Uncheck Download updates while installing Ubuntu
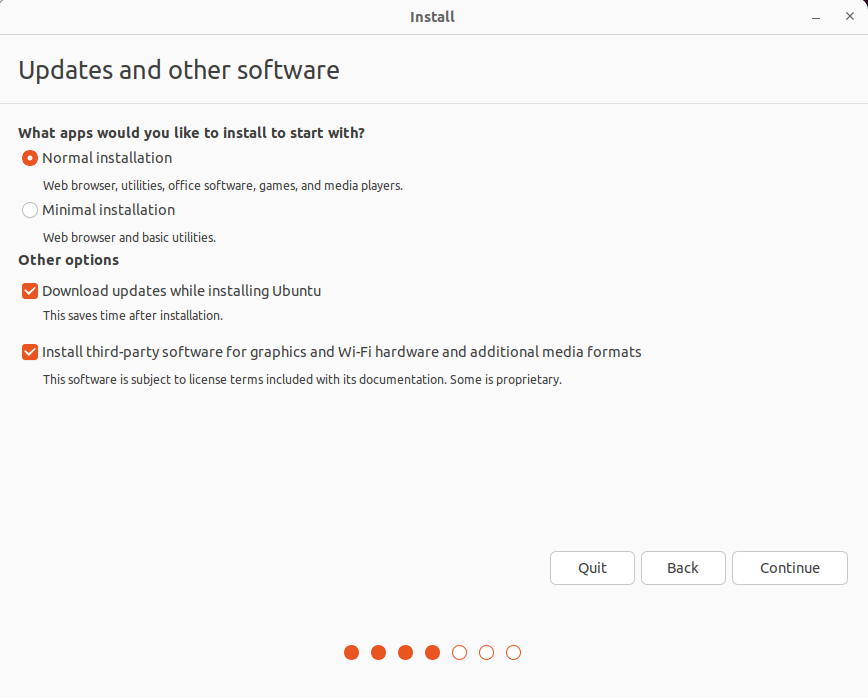This screenshot has height=698, width=868. [30, 291]
